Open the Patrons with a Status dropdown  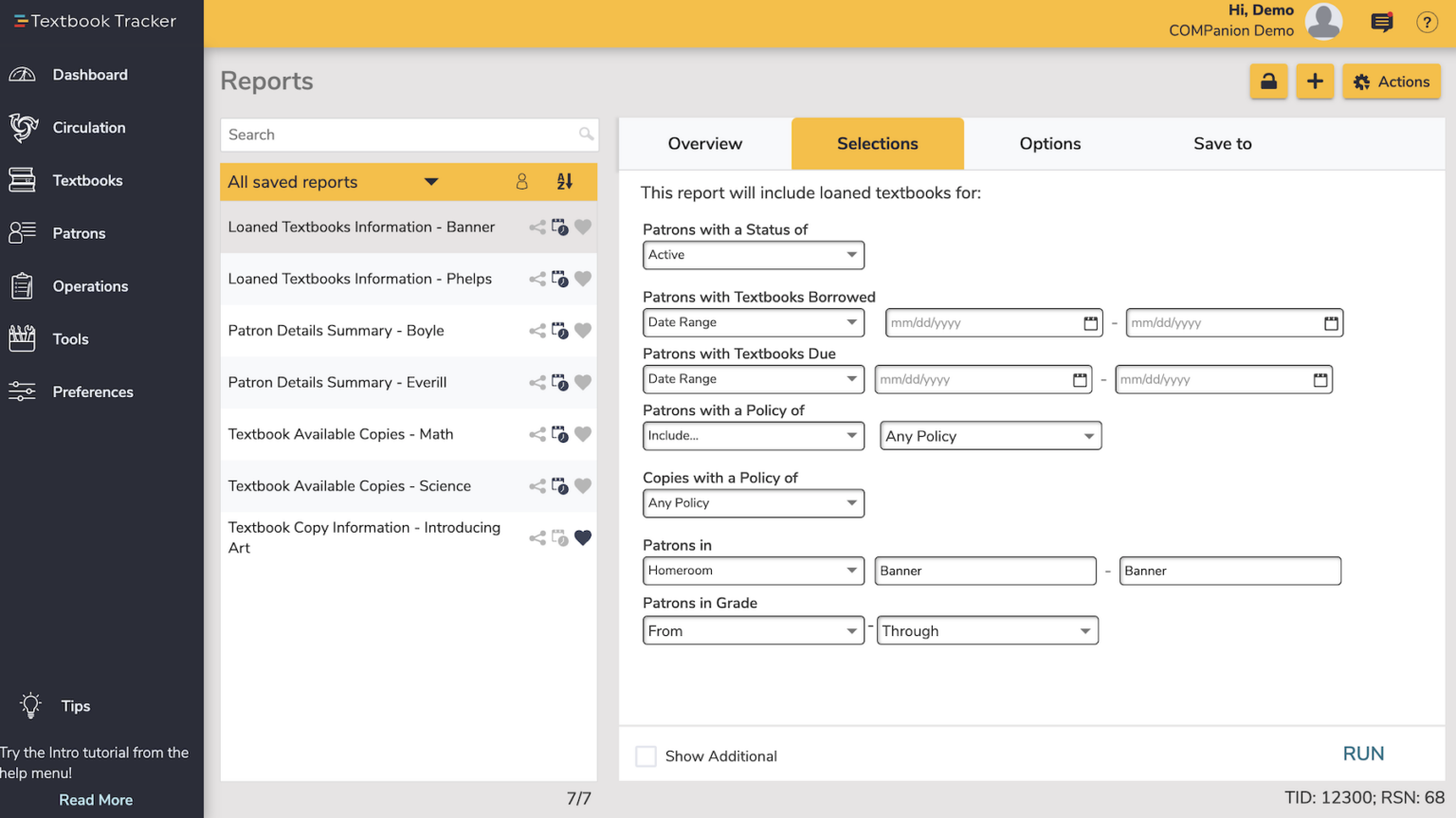tap(753, 255)
